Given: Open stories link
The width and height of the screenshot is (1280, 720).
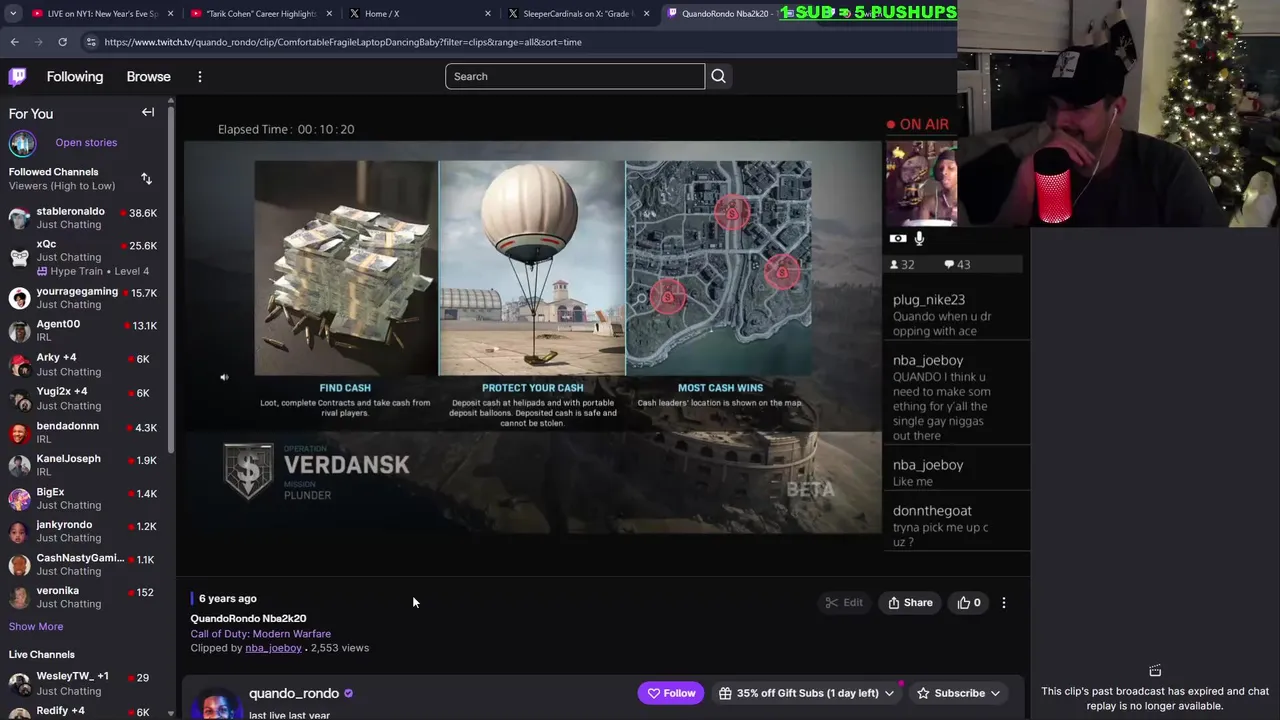Looking at the screenshot, I should click(x=86, y=143).
